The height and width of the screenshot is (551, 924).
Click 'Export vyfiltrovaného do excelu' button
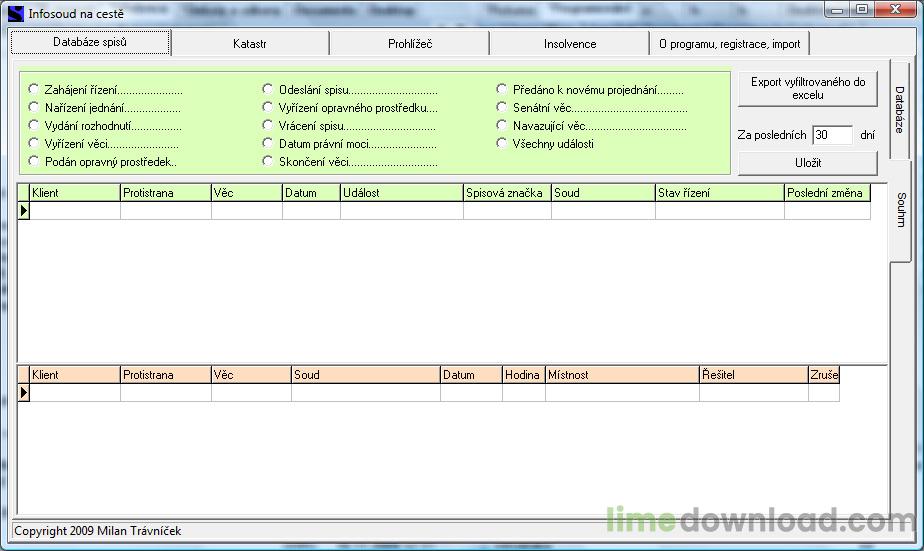coord(807,89)
